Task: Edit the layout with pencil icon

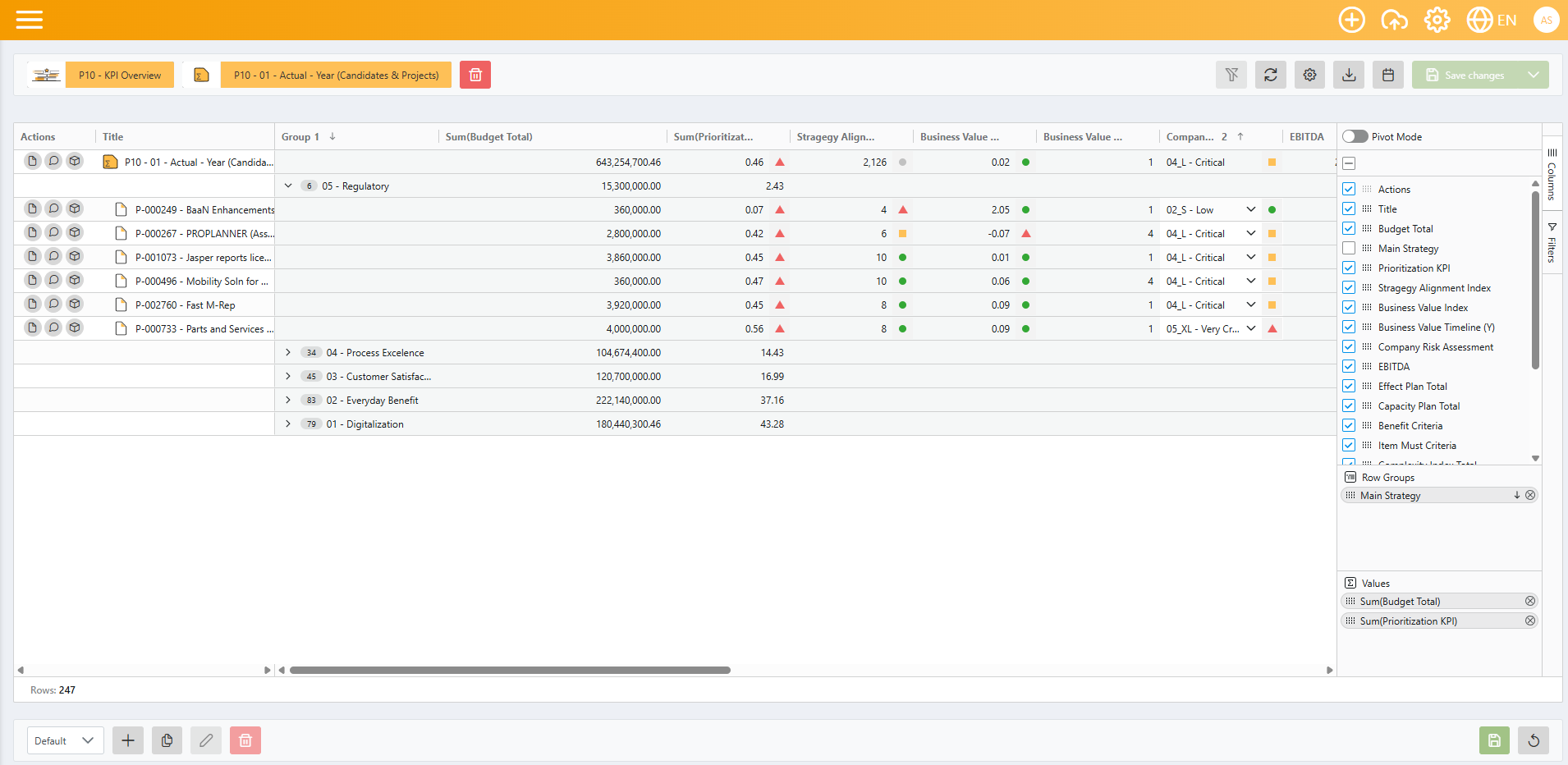Action: pyautogui.click(x=206, y=740)
